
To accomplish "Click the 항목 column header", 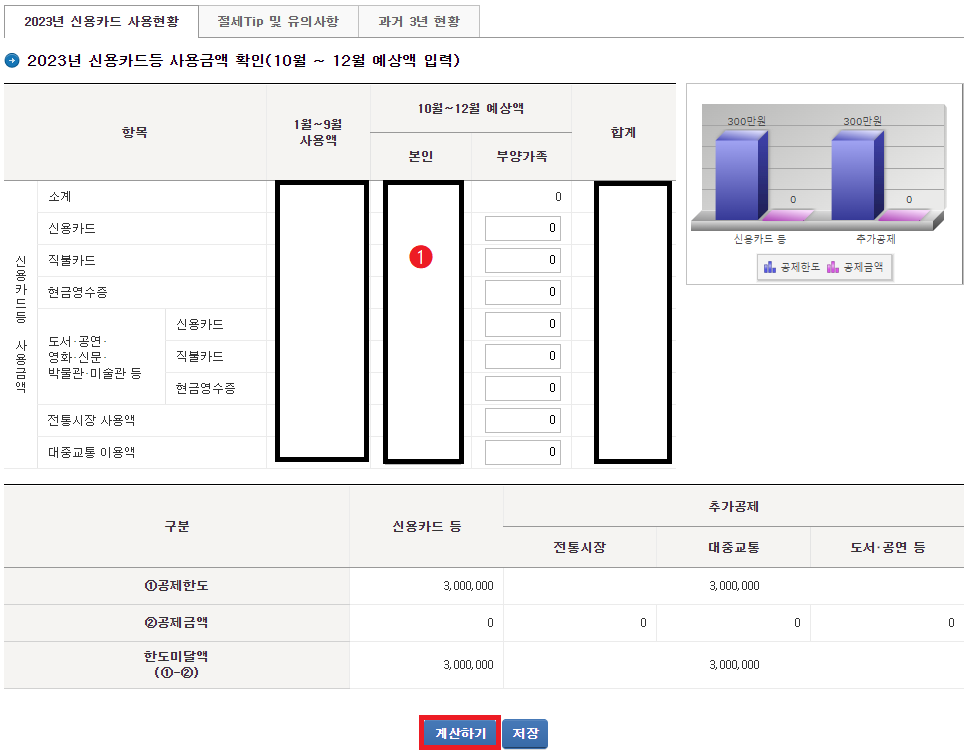I will coord(135,132).
